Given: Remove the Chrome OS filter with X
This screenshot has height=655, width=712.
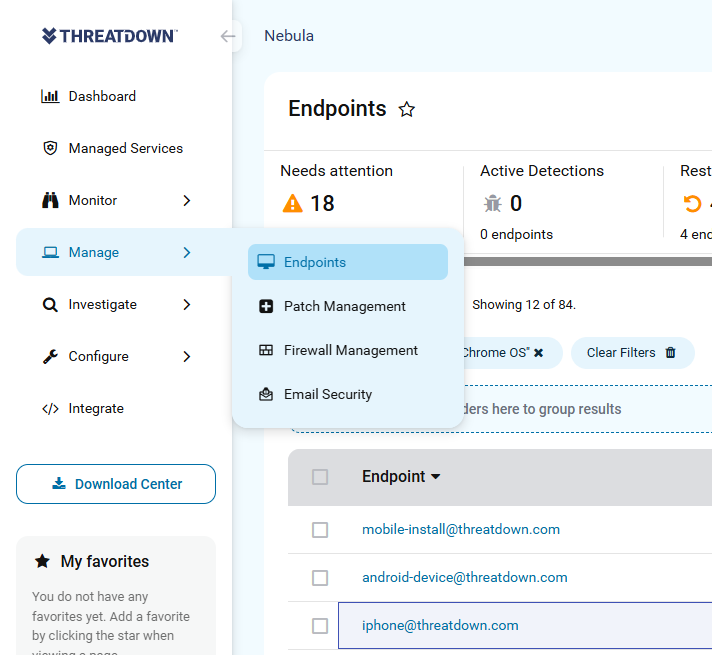Looking at the screenshot, I should click(x=539, y=352).
